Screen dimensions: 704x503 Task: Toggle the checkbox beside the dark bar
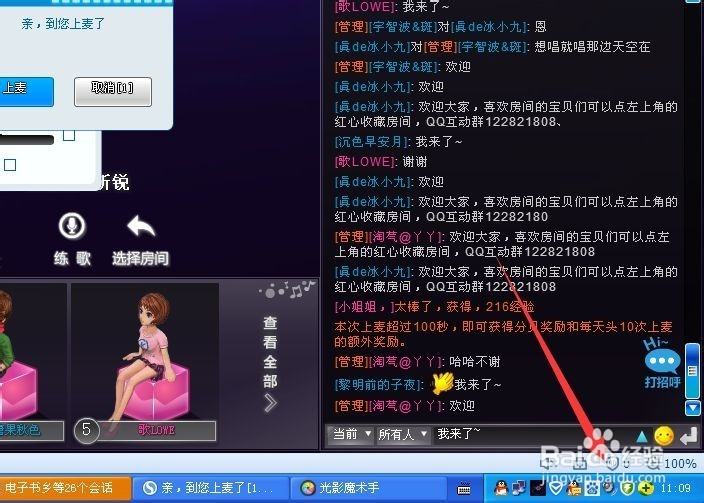(x=69, y=134)
